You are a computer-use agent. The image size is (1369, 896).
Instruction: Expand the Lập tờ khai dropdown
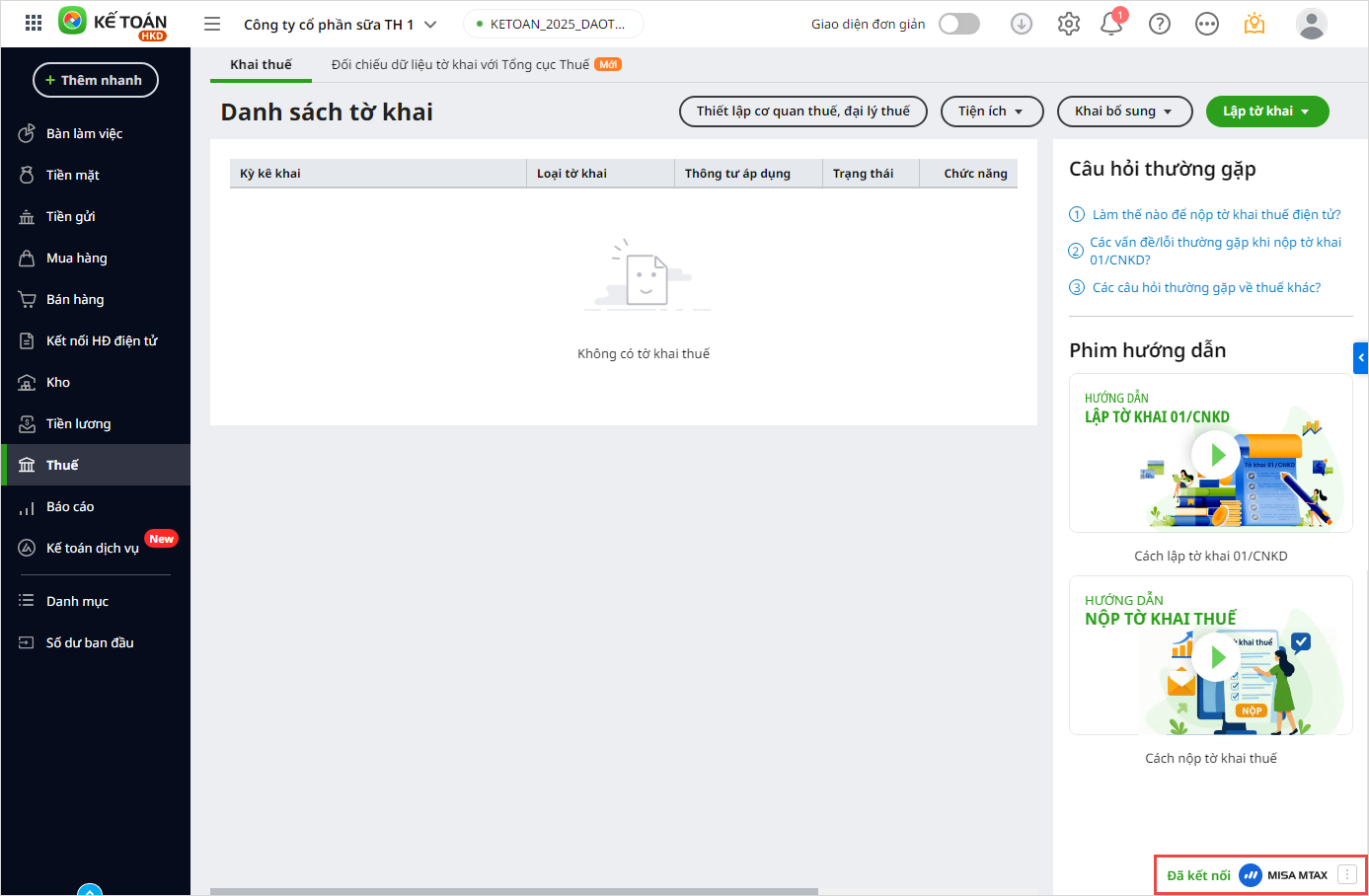(1266, 112)
